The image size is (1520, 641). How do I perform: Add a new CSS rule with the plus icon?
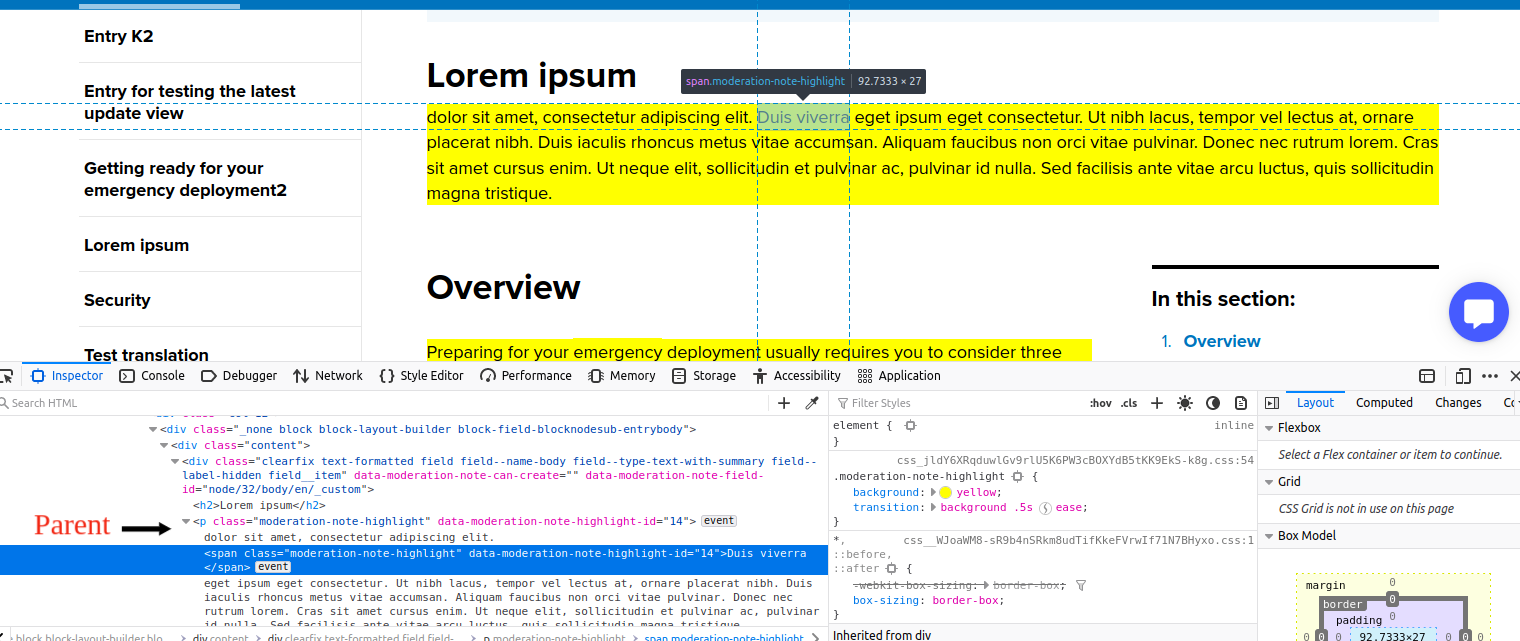coord(1156,402)
